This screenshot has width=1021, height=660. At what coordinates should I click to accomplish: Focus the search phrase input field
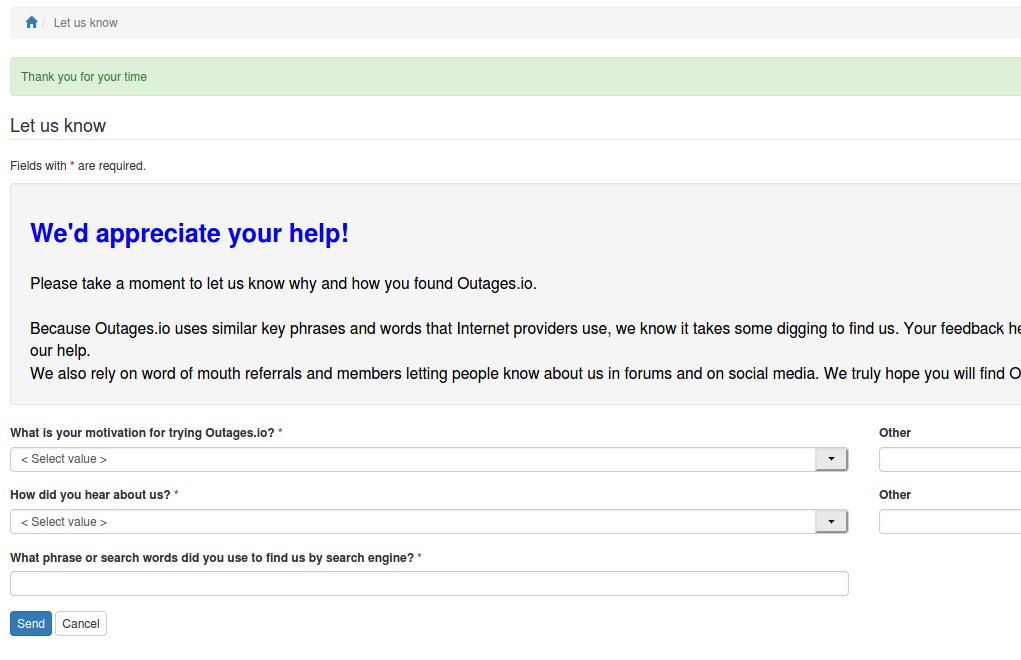click(429, 584)
